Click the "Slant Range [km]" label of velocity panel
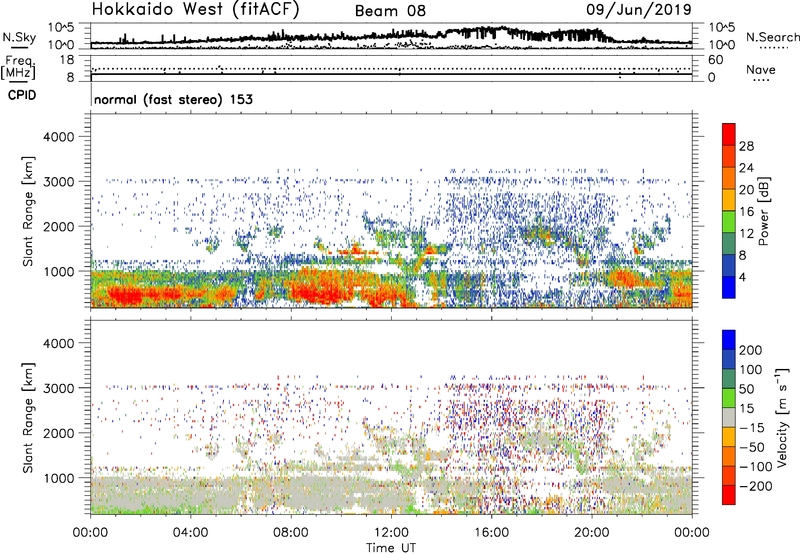This screenshot has height=554, width=800. tap(28, 418)
